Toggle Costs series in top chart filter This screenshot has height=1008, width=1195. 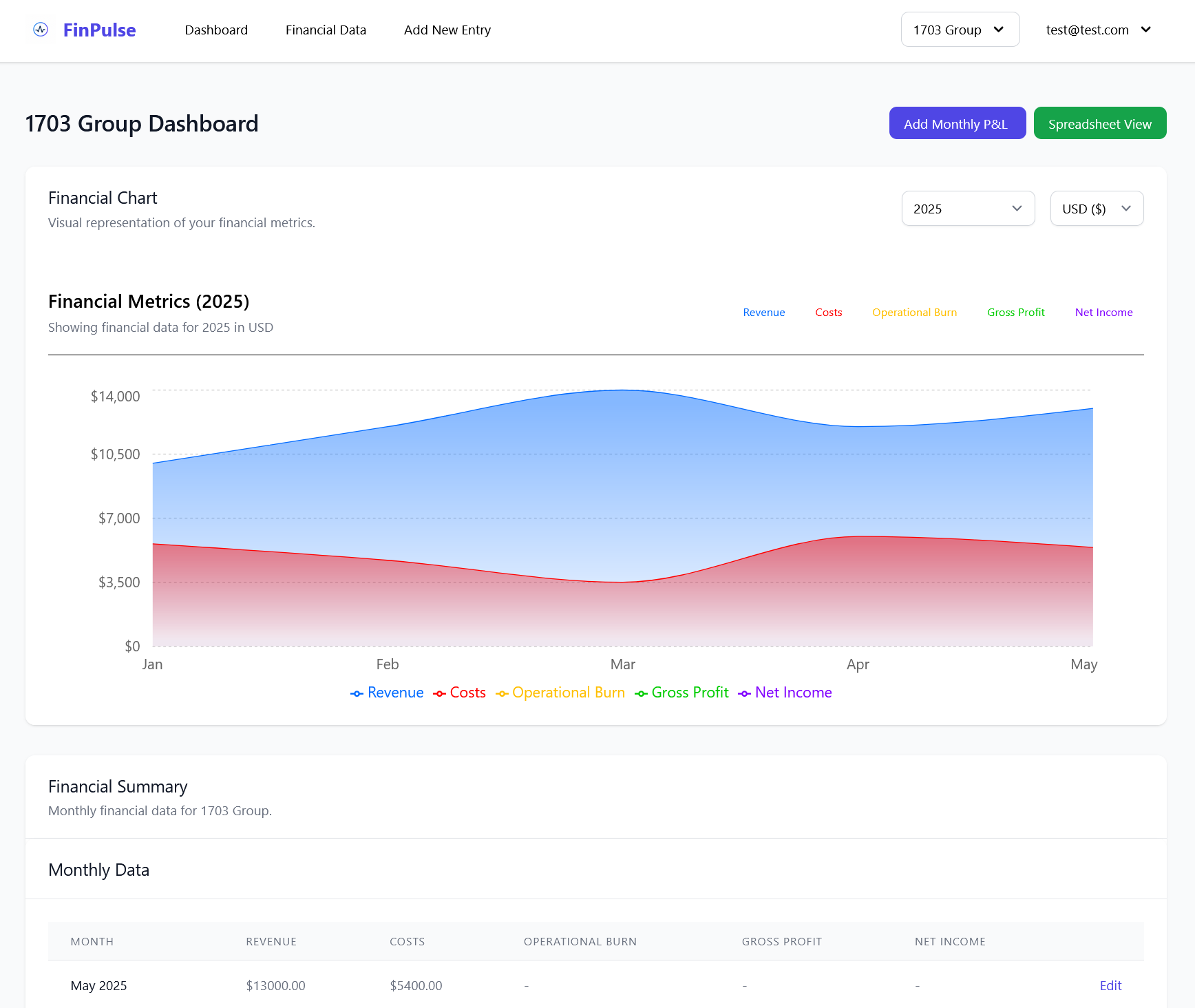(x=828, y=313)
